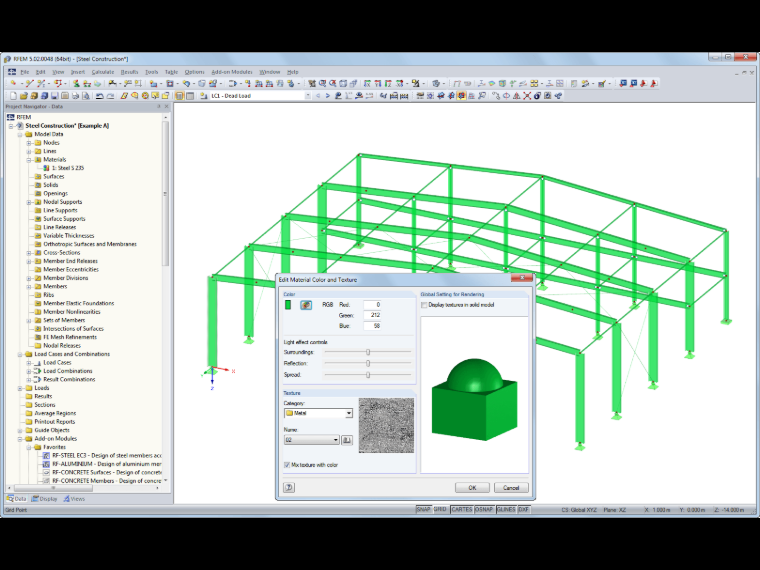Viewport: 760px width, 570px height.
Task: Click the Save diskette icon in toolbar
Action: coord(55,96)
